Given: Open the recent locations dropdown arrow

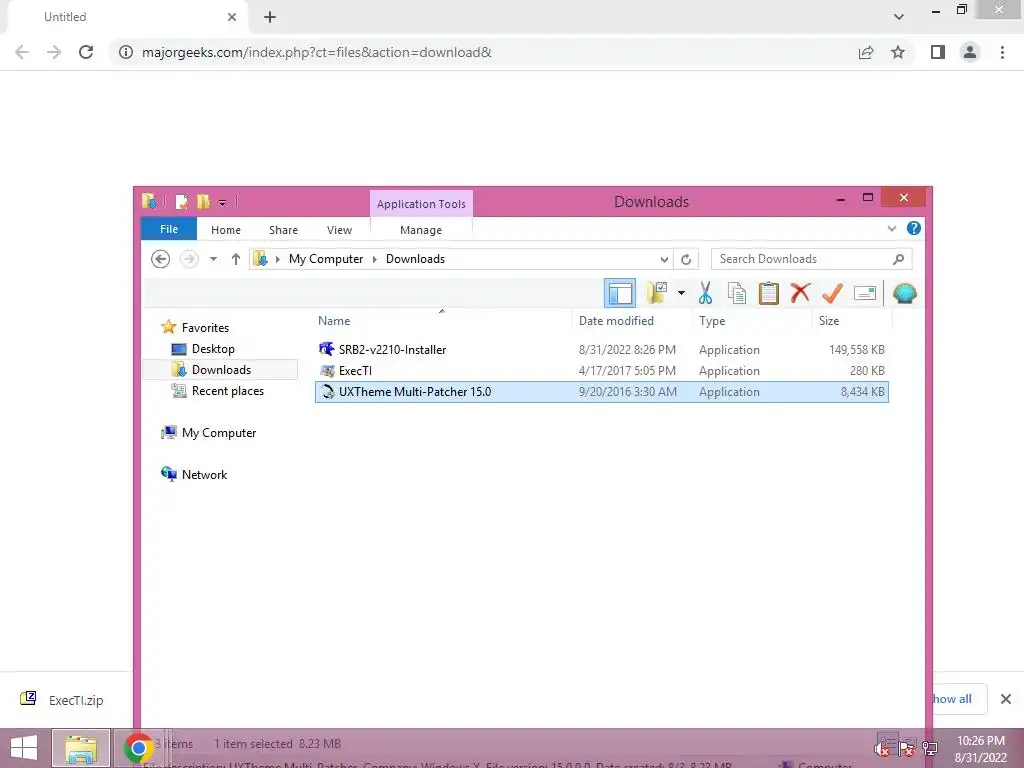Looking at the screenshot, I should pos(213,259).
